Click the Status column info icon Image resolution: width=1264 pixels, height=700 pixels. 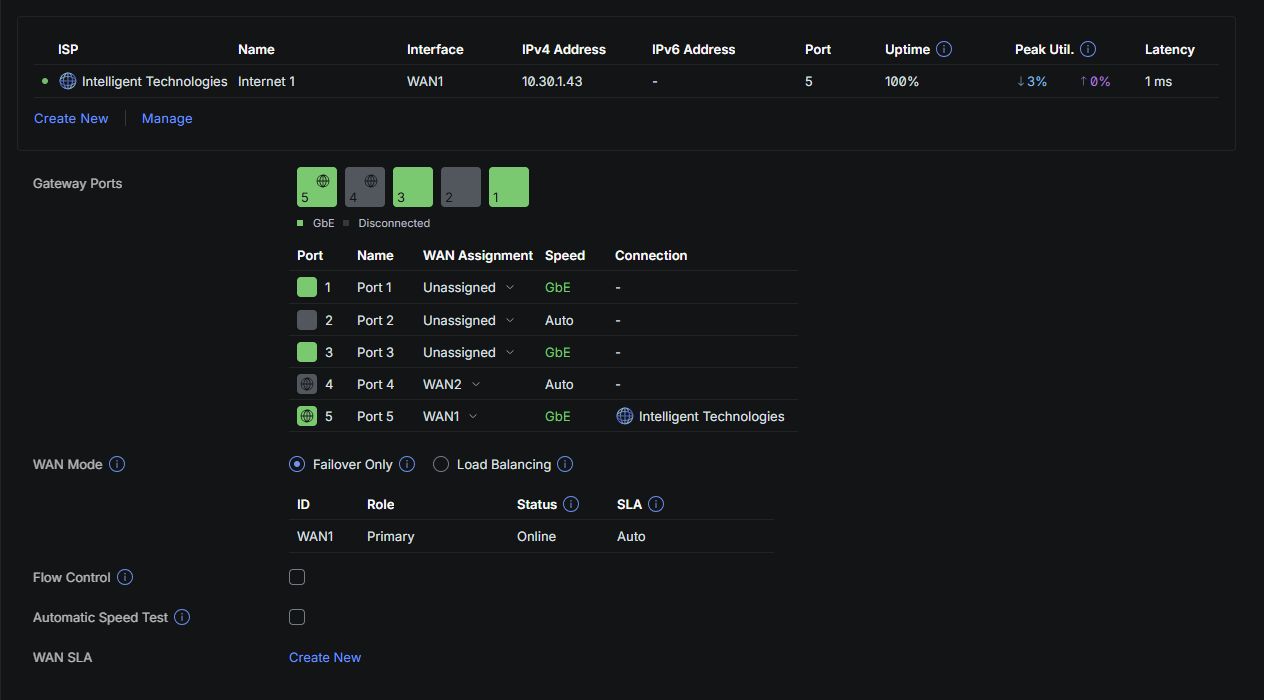[571, 504]
